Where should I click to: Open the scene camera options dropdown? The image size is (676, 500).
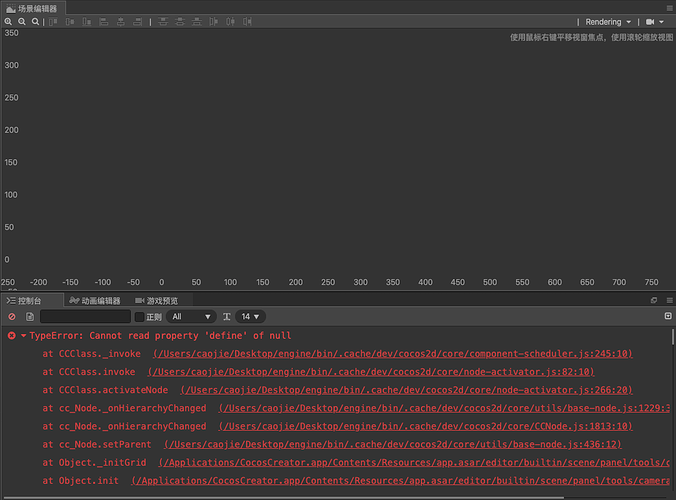click(x=654, y=22)
